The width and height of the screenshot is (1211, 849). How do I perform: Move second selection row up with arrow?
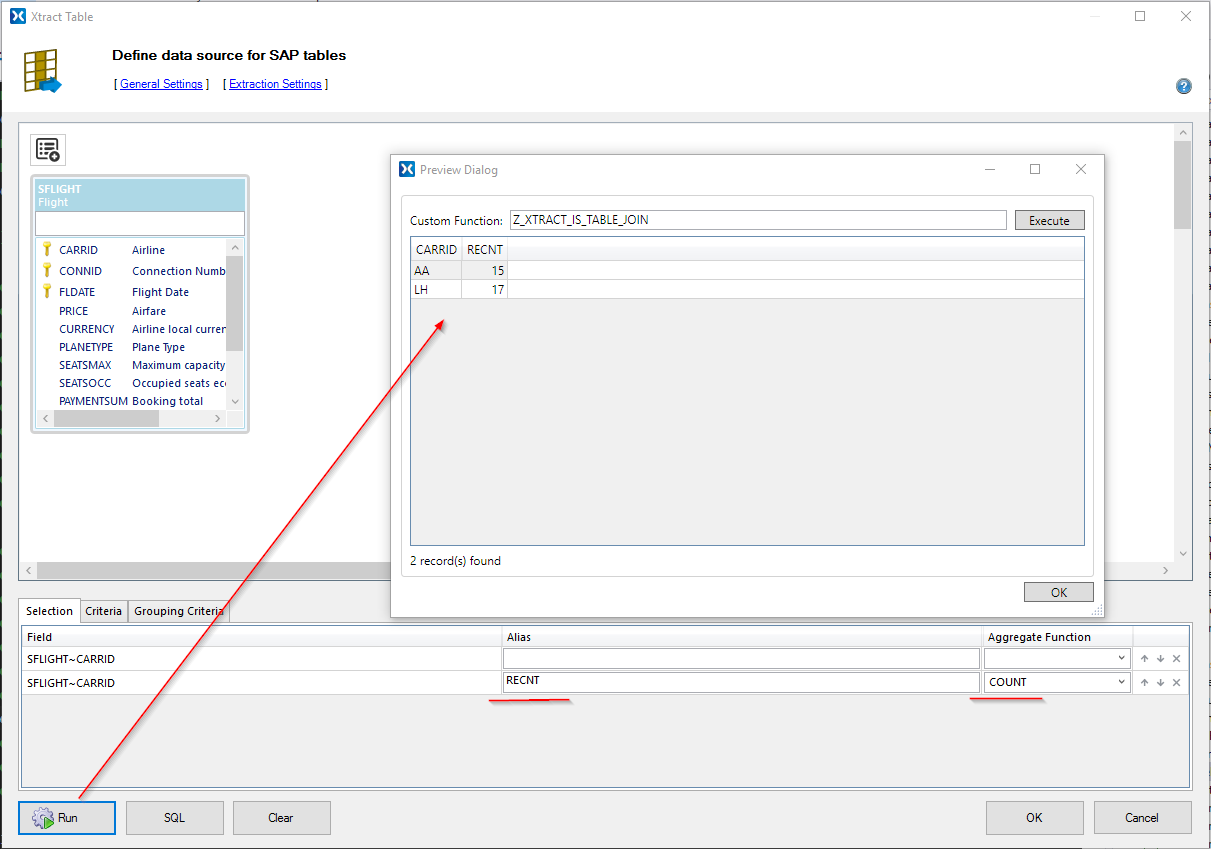coord(1146,683)
